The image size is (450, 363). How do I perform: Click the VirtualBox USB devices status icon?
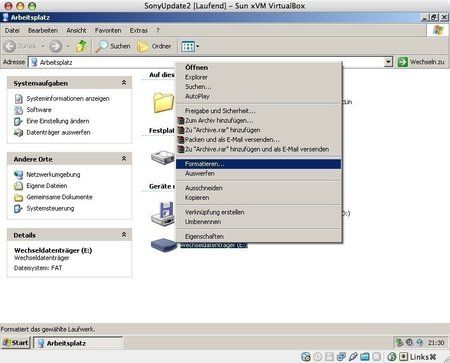coord(353,357)
